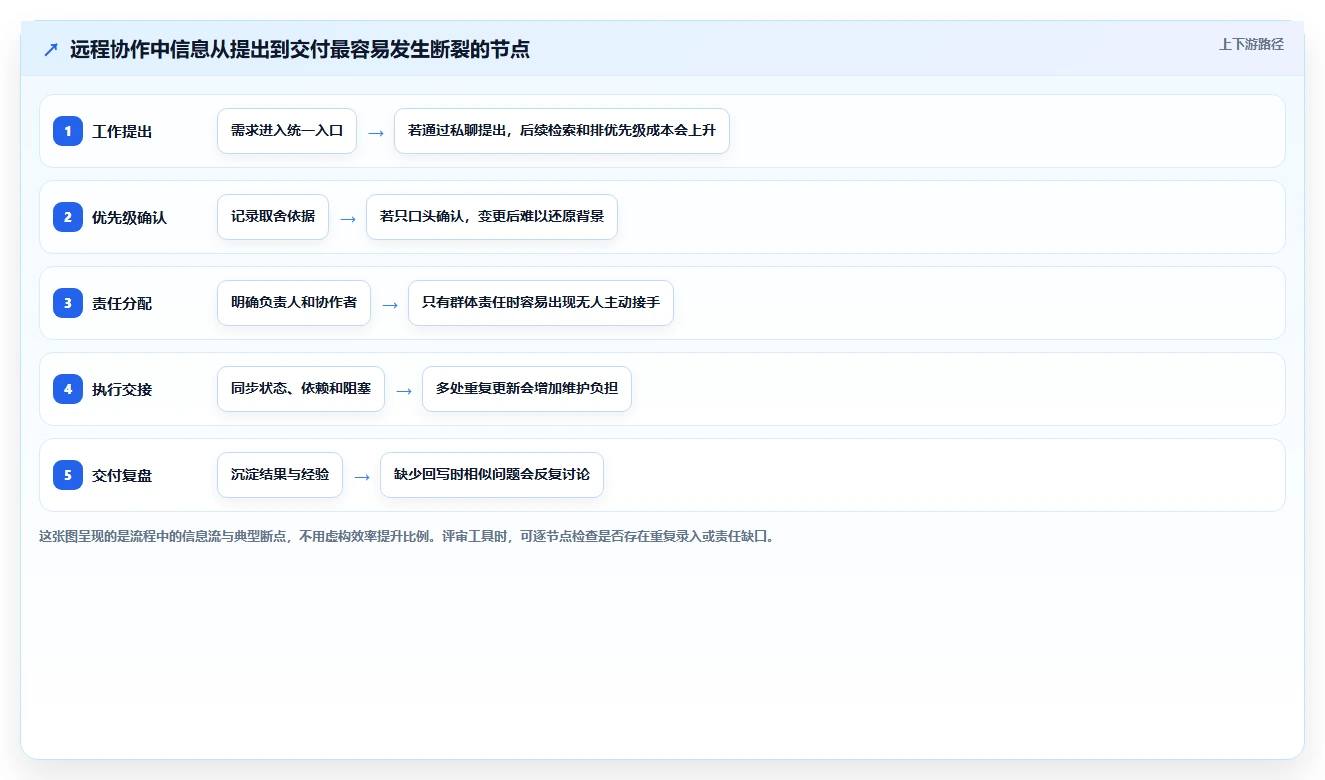The height and width of the screenshot is (780, 1325).
Task: Select the 责任分配 step label
Action: click(x=122, y=303)
